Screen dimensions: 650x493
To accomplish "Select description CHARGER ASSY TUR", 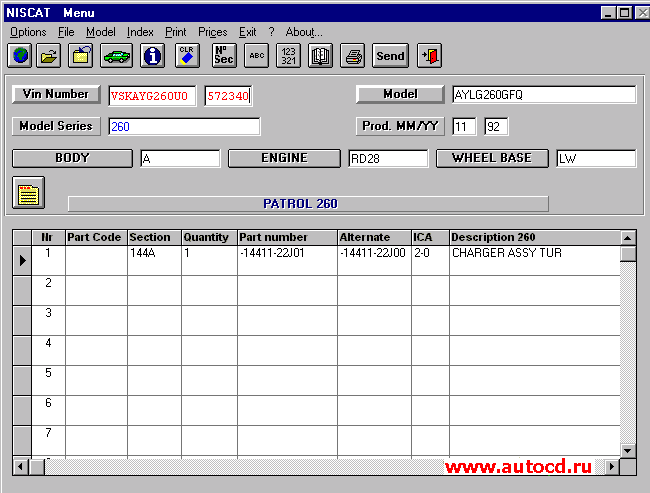I will coord(535,260).
